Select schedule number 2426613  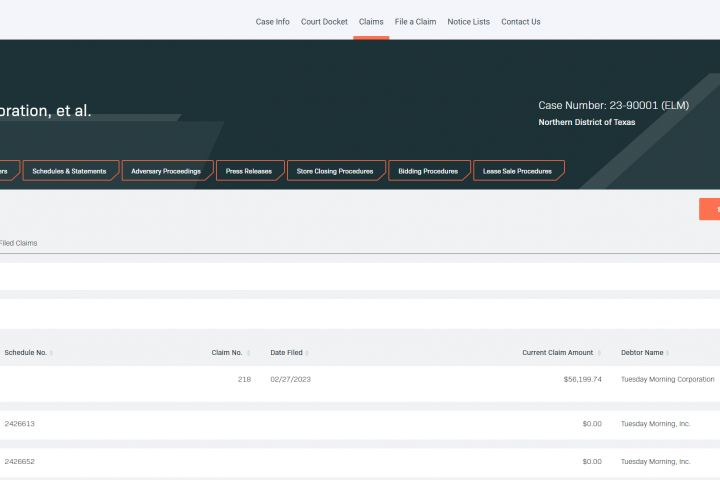[20, 424]
